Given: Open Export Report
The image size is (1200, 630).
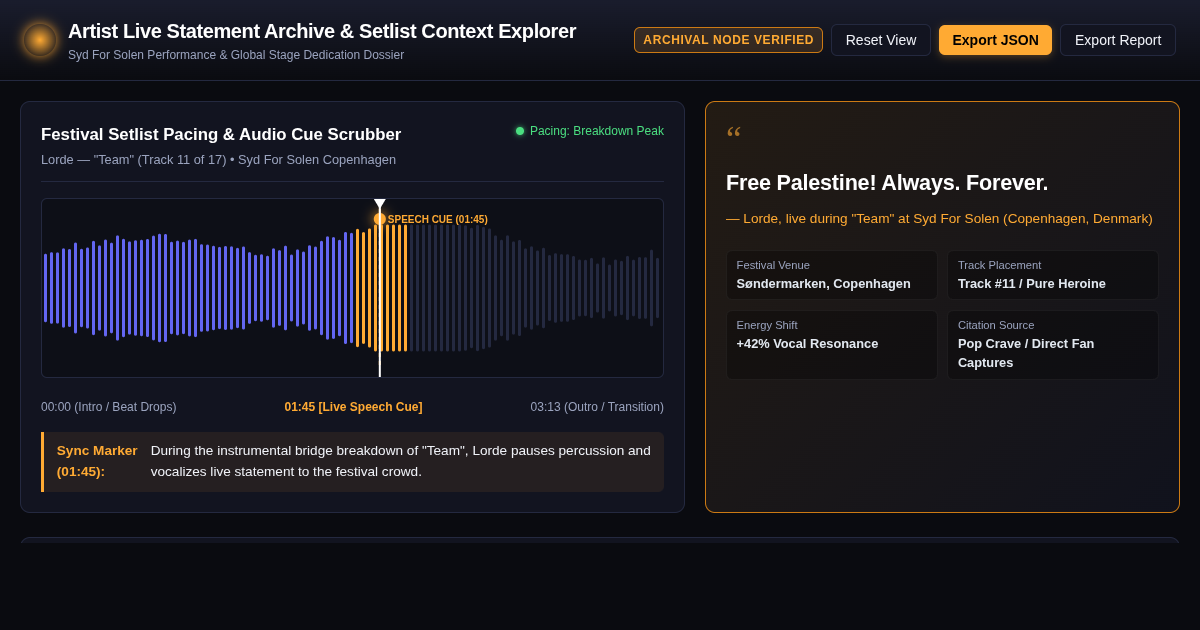Looking at the screenshot, I should click(x=1118, y=40).
